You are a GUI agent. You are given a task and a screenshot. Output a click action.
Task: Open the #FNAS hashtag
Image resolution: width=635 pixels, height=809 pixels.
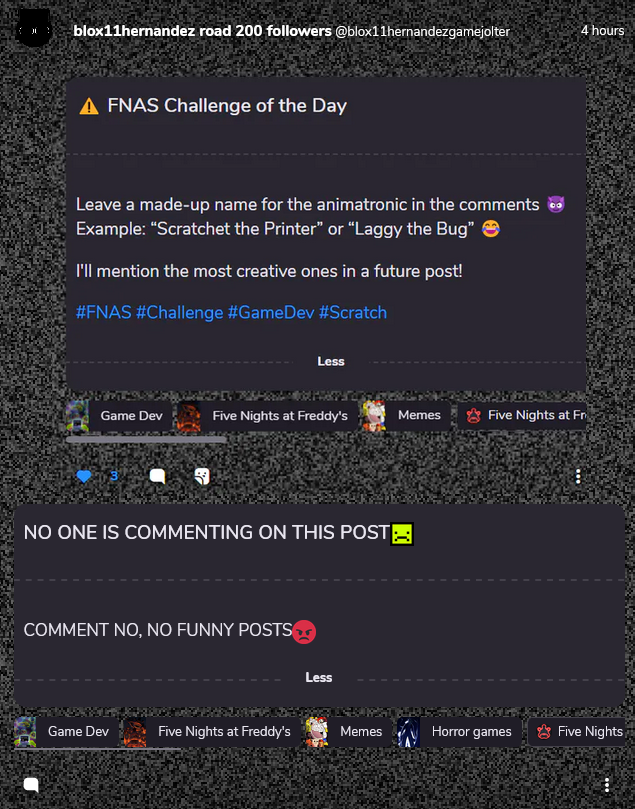tap(103, 312)
